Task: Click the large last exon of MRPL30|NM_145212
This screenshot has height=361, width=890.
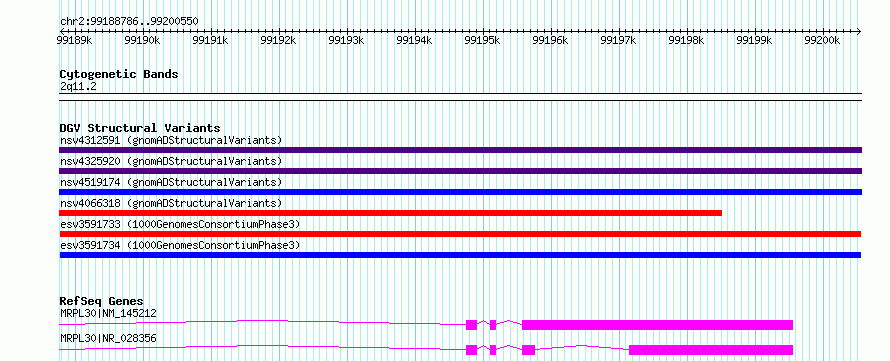Action: tap(657, 325)
